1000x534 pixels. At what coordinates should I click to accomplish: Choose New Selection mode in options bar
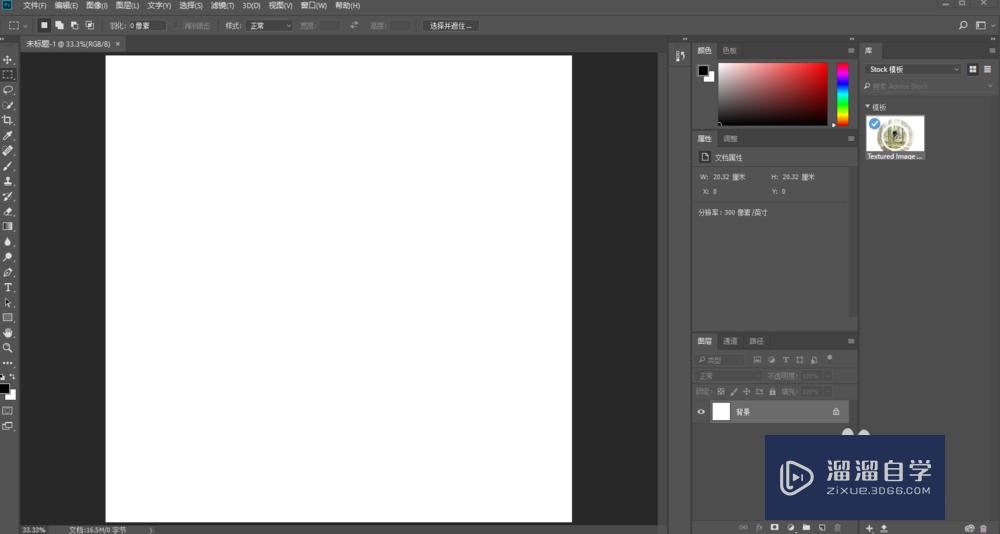[44, 26]
